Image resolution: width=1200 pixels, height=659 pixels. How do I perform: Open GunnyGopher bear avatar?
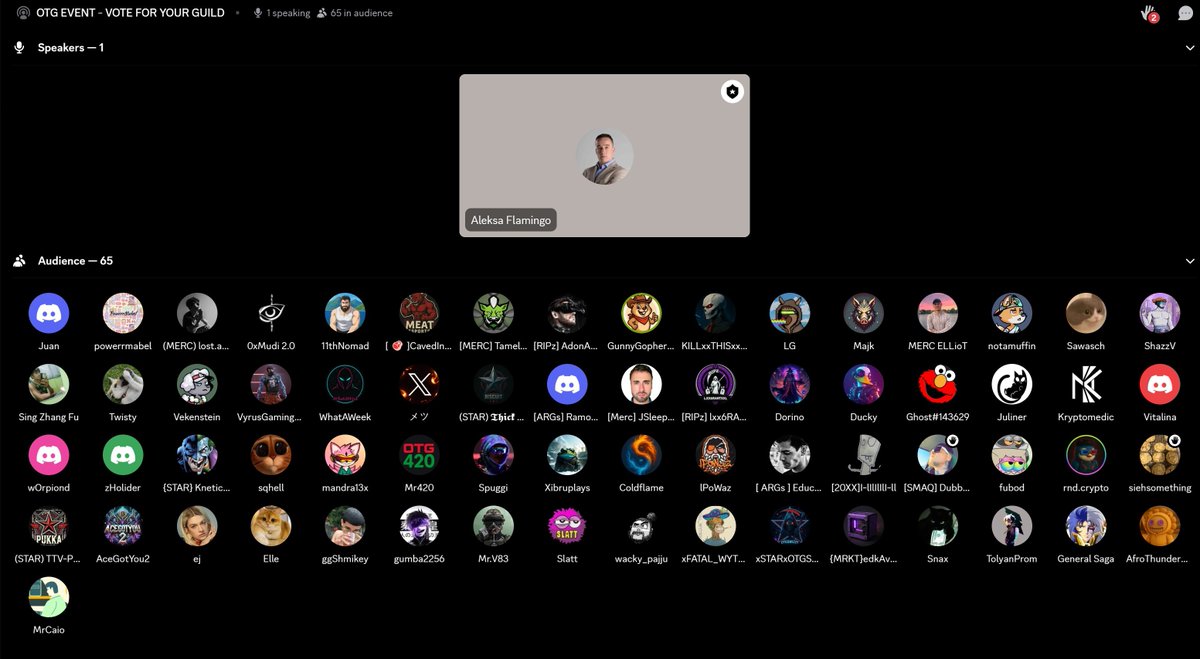[x=641, y=313]
